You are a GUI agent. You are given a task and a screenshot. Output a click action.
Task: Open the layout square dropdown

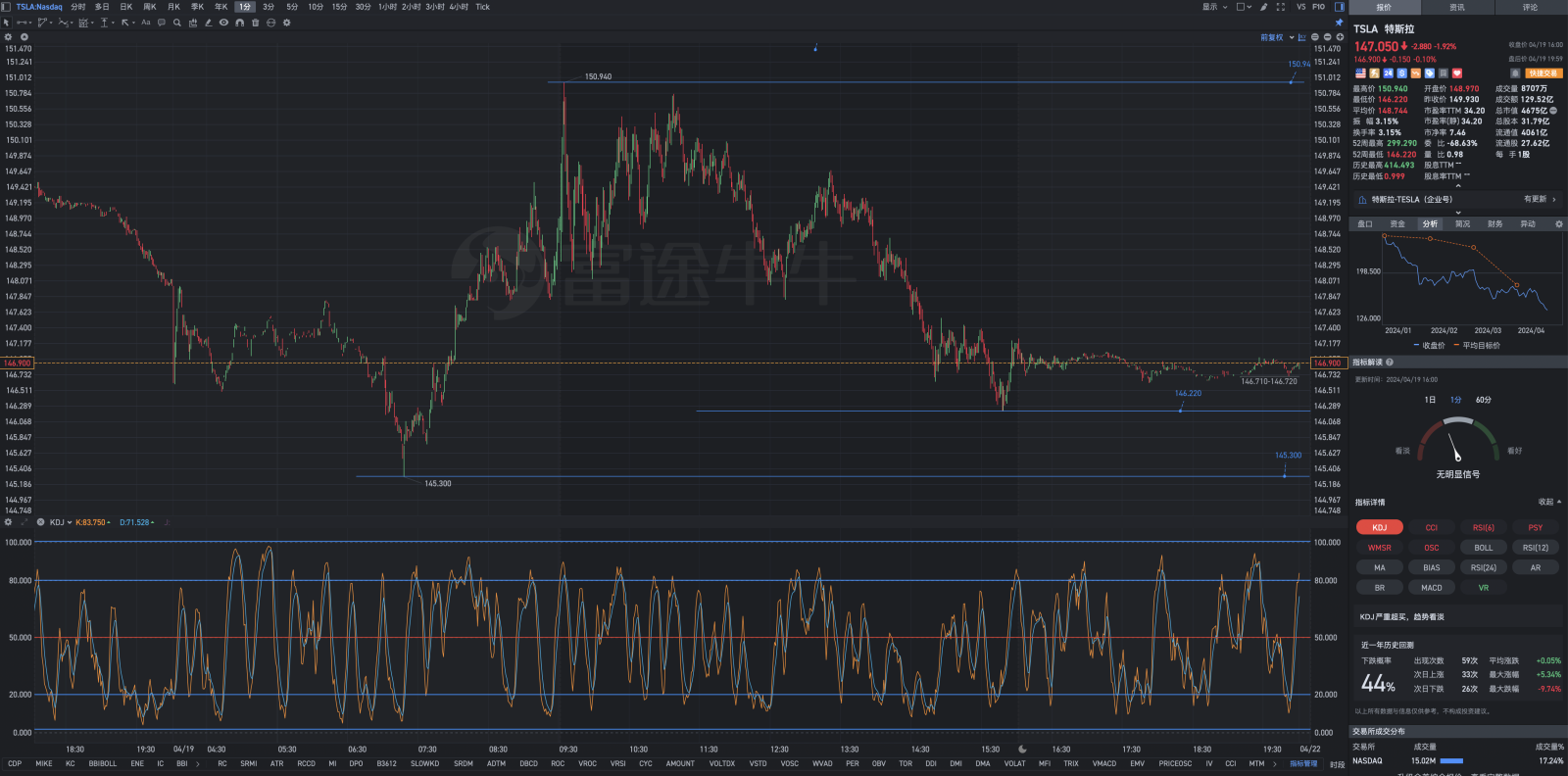(1244, 7)
